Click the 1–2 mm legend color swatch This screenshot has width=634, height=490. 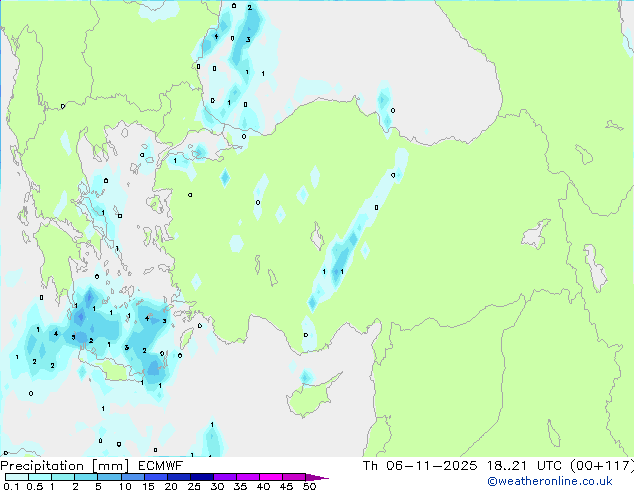coord(63,477)
